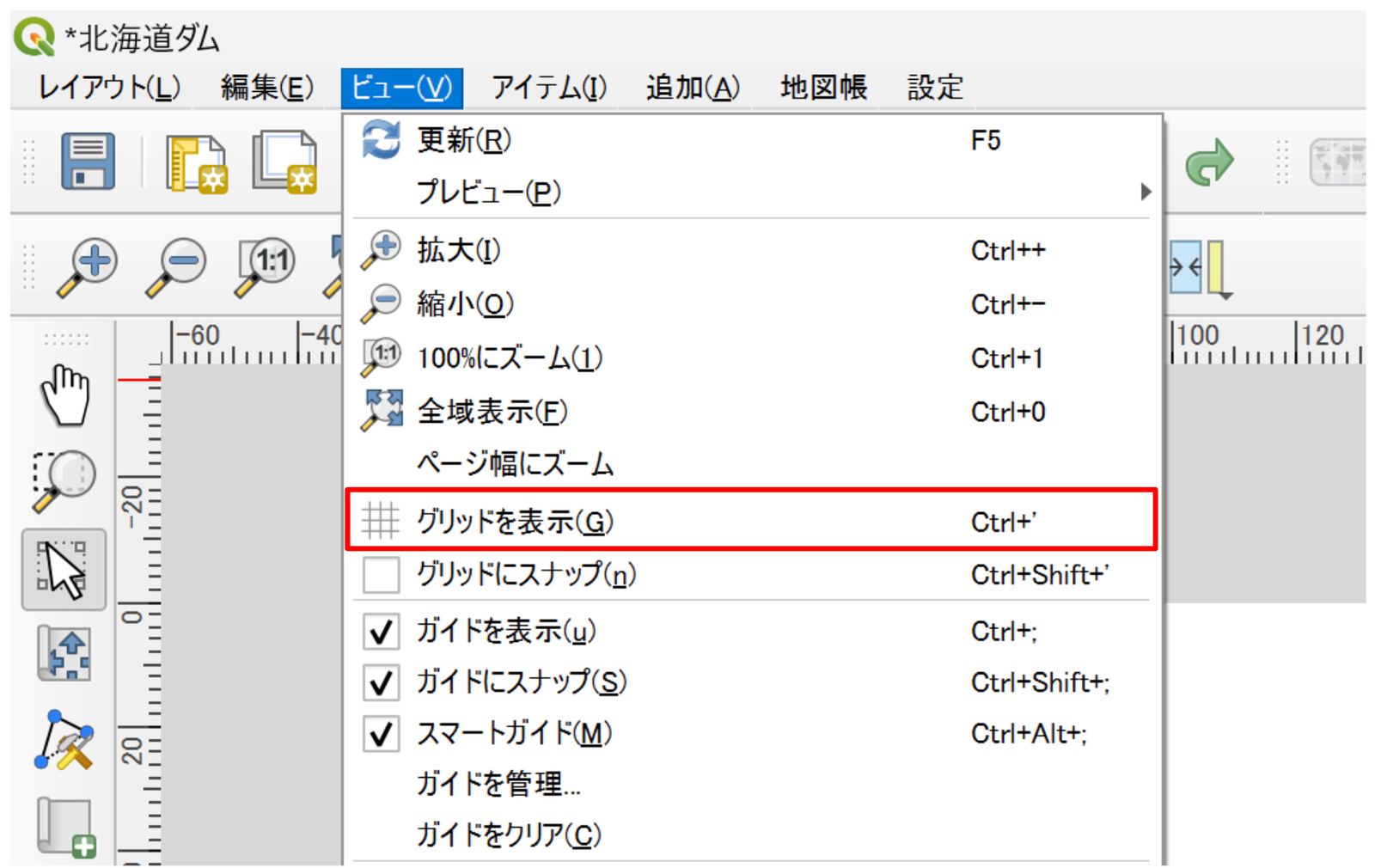This screenshot has width=1375, height=868.
Task: Click the duplicate layout icon
Action: click(x=284, y=162)
